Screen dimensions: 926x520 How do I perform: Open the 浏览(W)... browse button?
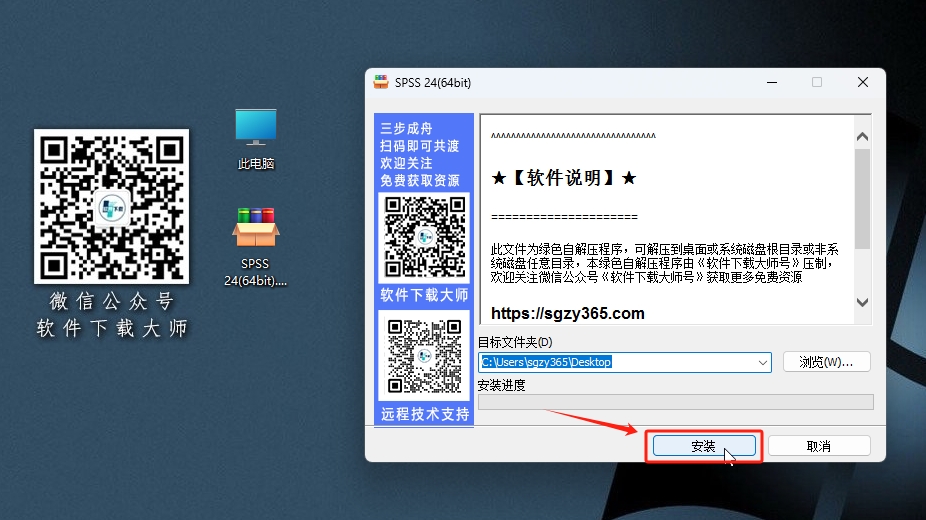(x=826, y=362)
